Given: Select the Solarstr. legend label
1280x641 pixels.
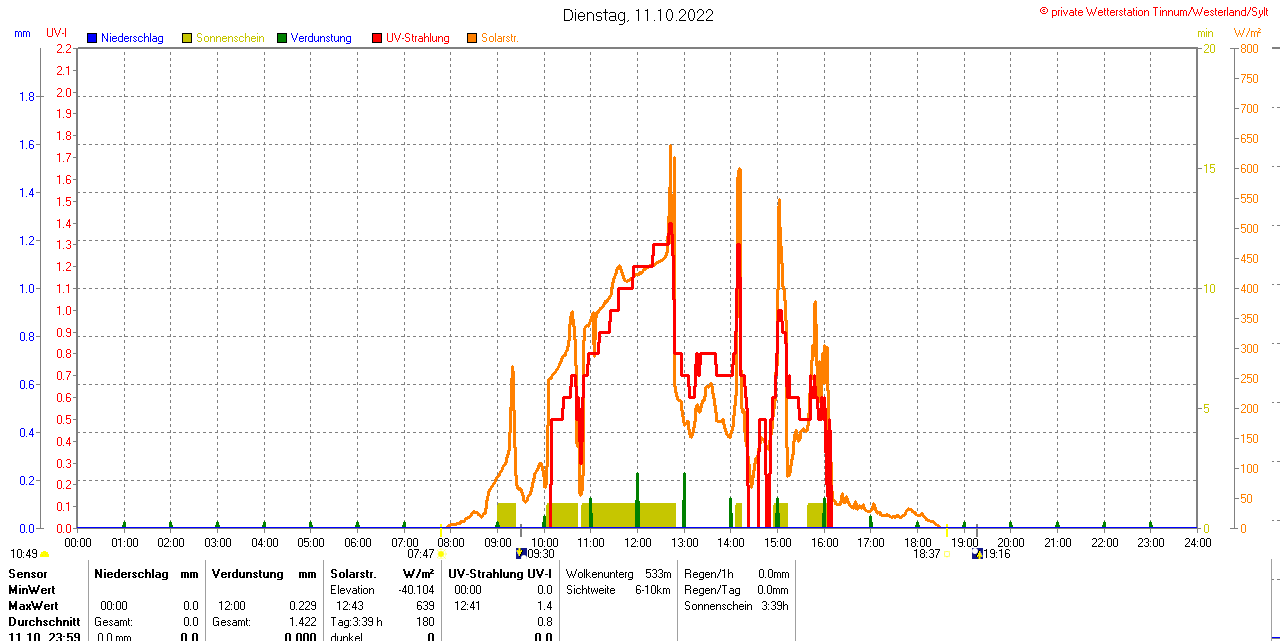Looking at the screenshot, I should click(499, 38).
